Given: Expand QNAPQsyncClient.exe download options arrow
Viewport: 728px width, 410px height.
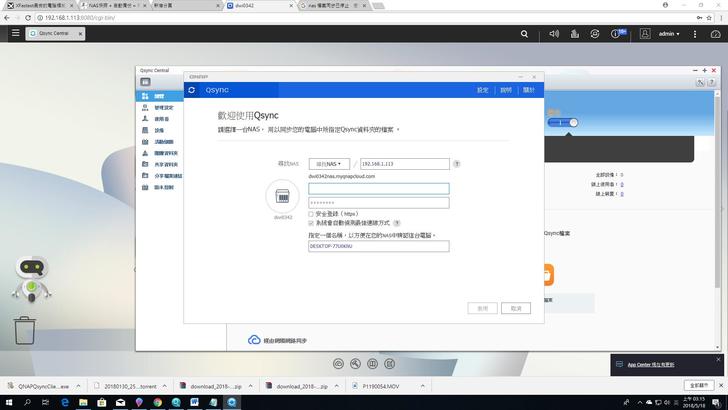Looking at the screenshot, I should click(x=80, y=385).
